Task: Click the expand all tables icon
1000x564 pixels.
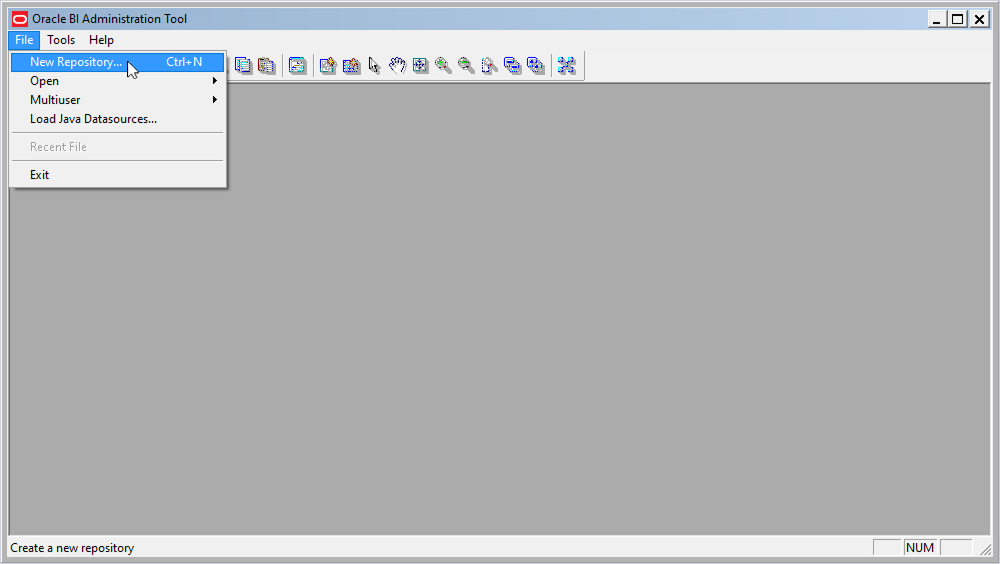Action: tap(535, 65)
